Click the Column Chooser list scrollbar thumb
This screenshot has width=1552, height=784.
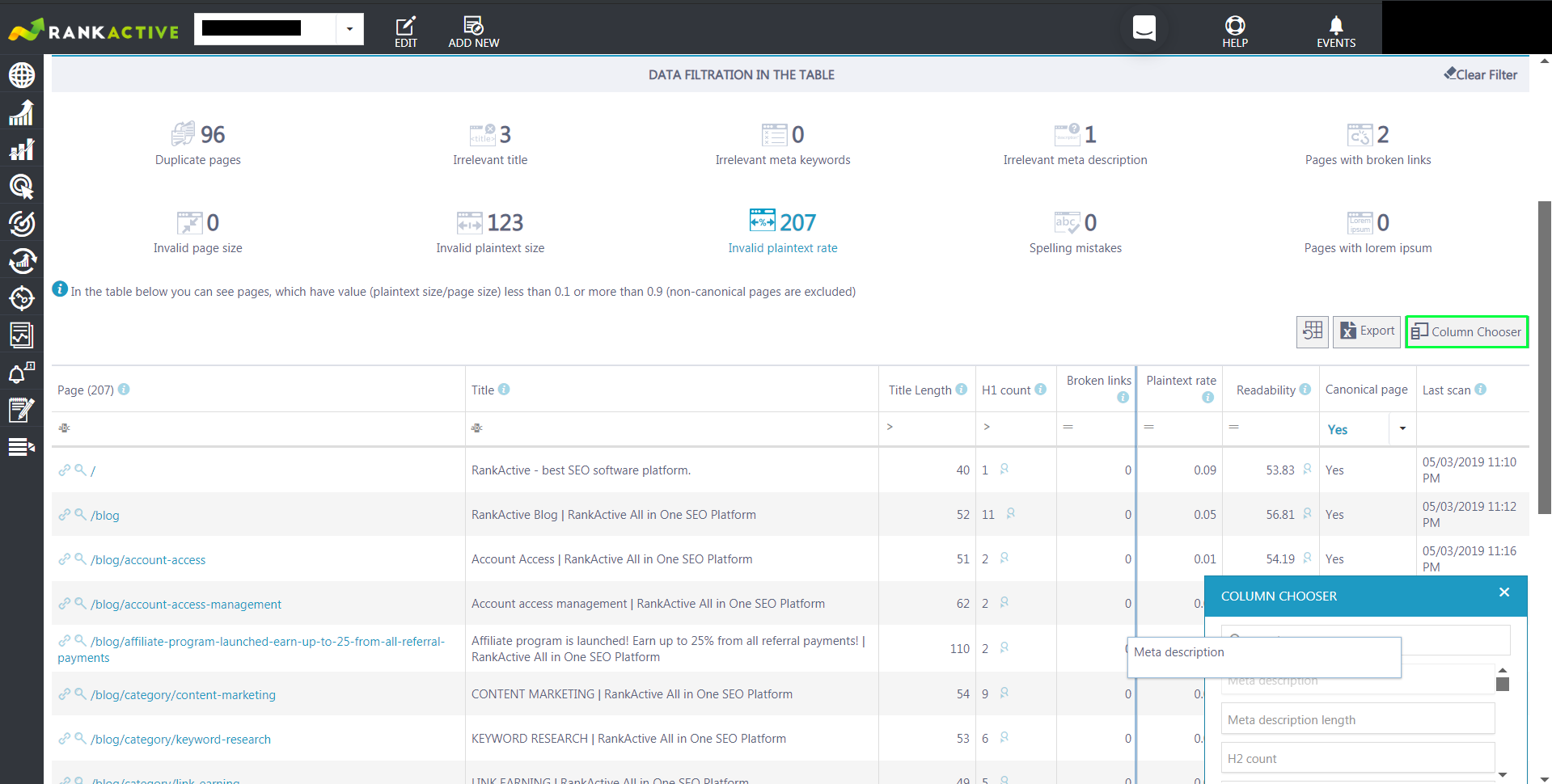(1503, 684)
